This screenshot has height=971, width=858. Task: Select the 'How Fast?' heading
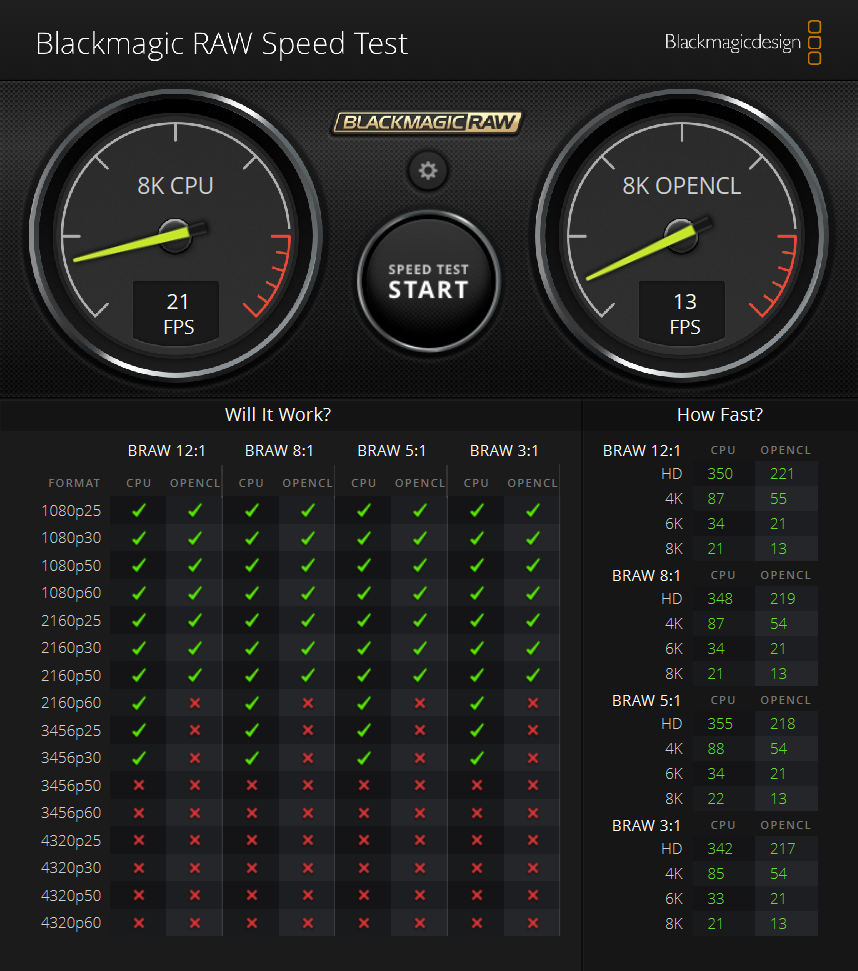tap(720, 414)
